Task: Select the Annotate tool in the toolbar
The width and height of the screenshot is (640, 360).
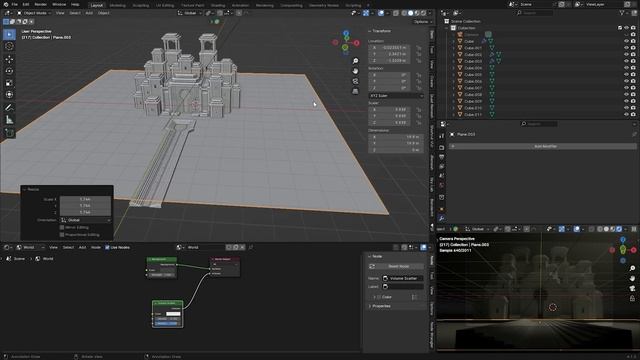Action: coord(9,108)
